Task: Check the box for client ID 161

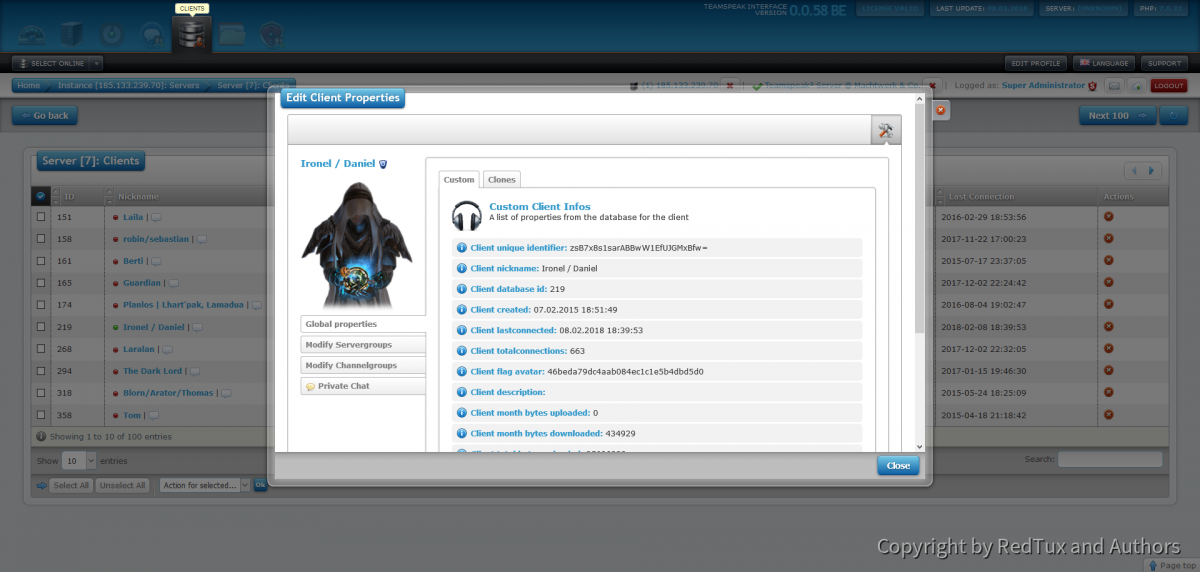Action: pos(41,261)
